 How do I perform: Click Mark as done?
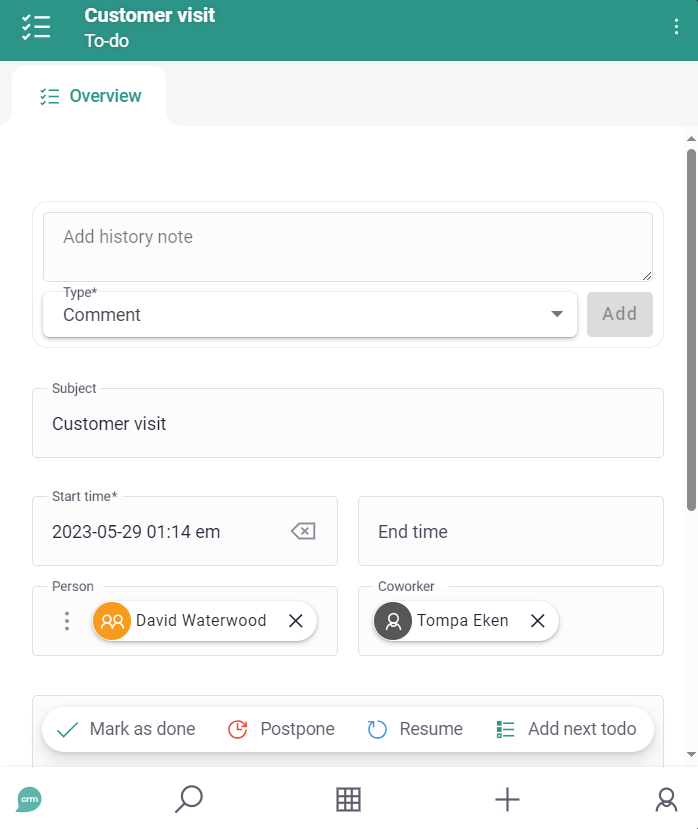126,729
